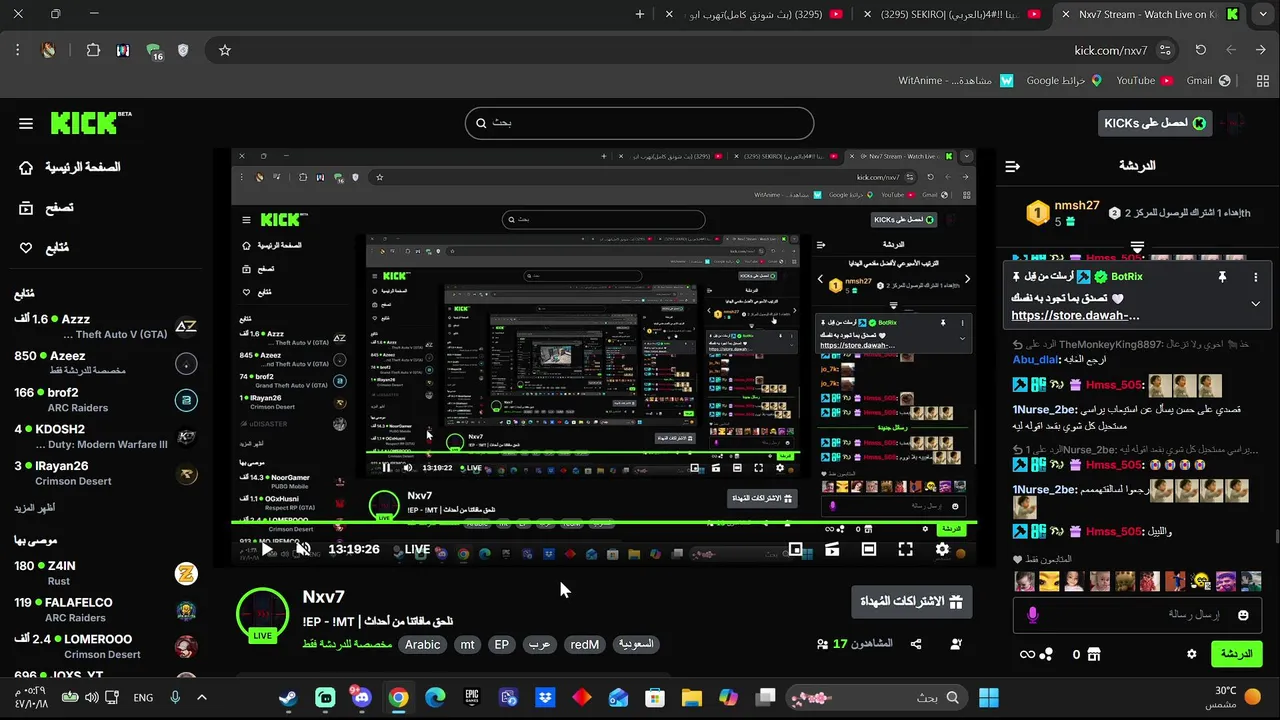Open the Google Maps bookmark خرائط Google

coord(1063,81)
